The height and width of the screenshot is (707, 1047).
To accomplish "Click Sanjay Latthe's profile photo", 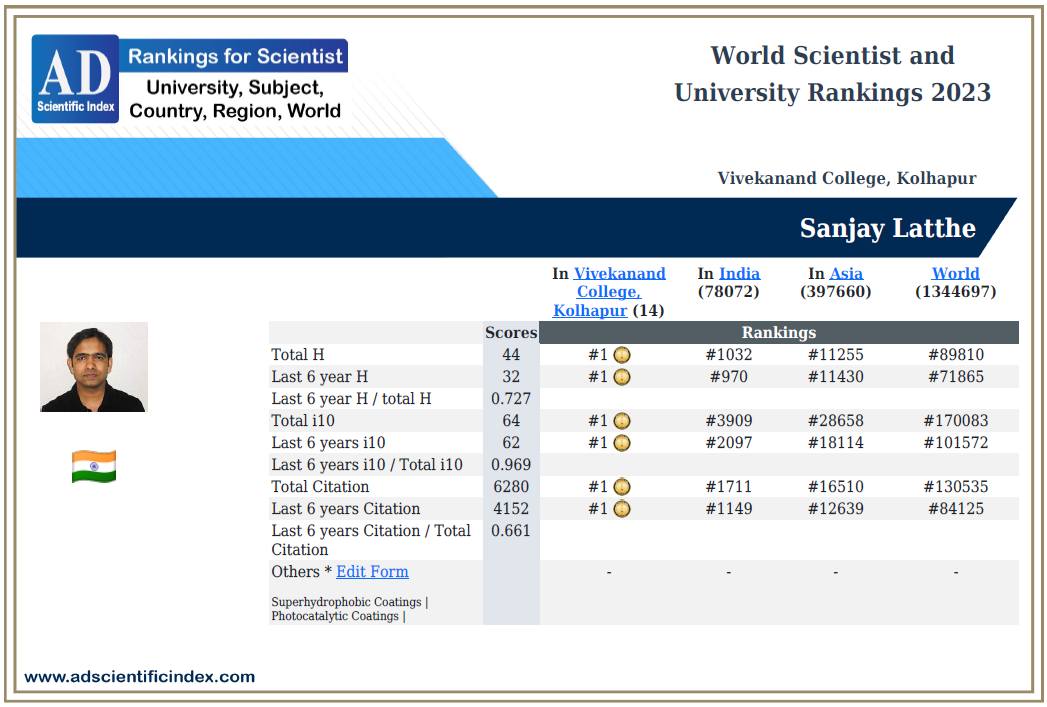I will (x=94, y=367).
